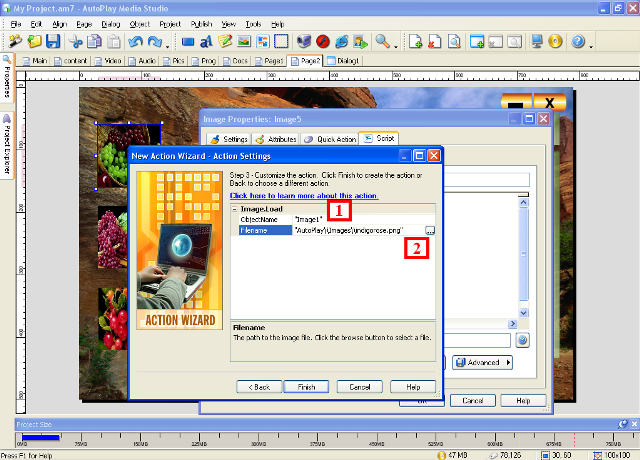The height and width of the screenshot is (460, 640).
Task: Click the new Label object icon
Action: (207, 42)
